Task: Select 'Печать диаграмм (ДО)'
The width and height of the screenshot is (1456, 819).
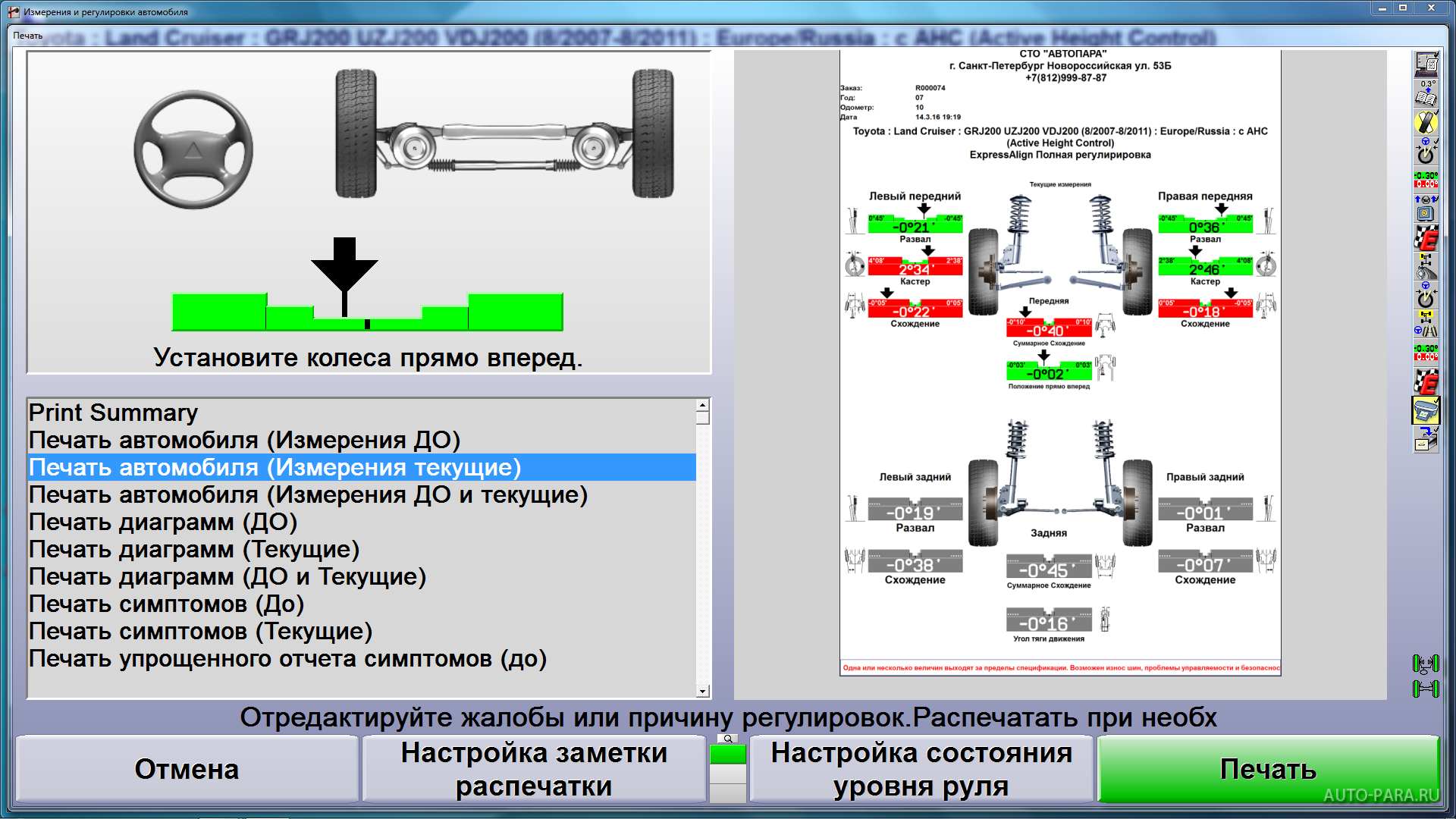Action: pyautogui.click(x=362, y=522)
